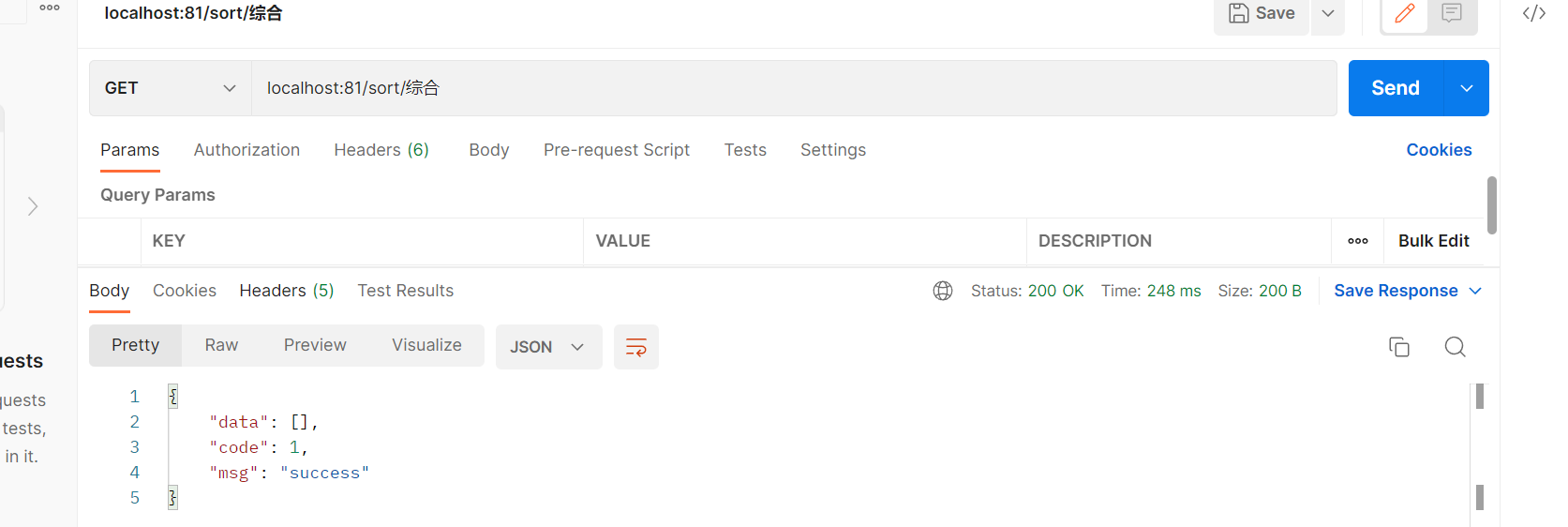Expand the Save options arrow
The width and height of the screenshot is (1568, 527).
pos(1328,13)
